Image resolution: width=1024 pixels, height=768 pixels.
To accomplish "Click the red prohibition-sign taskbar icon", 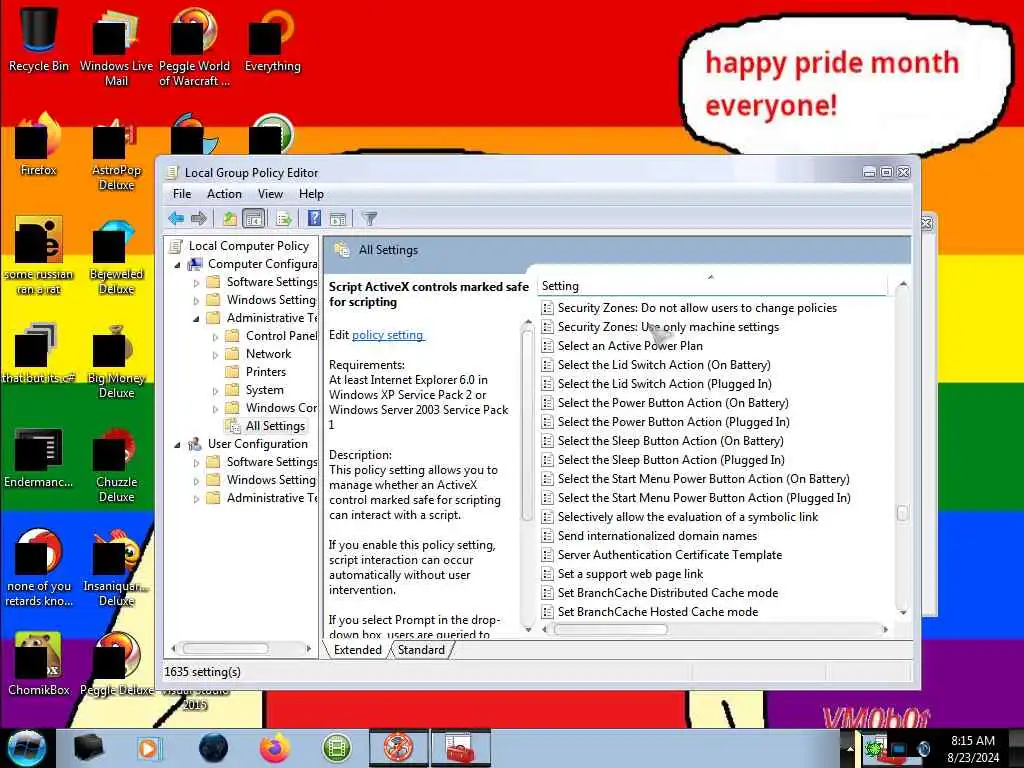I will pos(398,748).
